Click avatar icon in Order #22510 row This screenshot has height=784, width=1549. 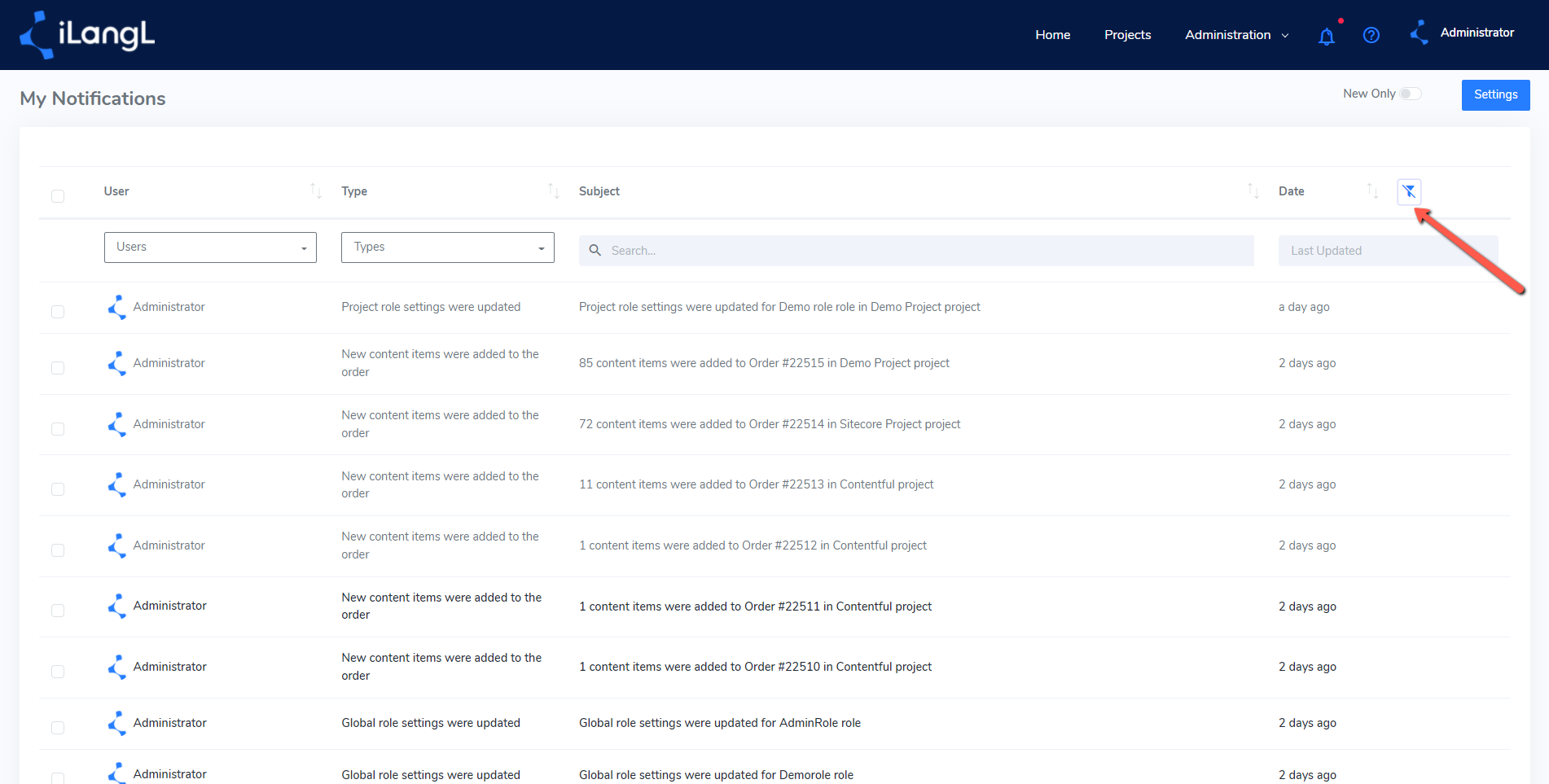(117, 667)
